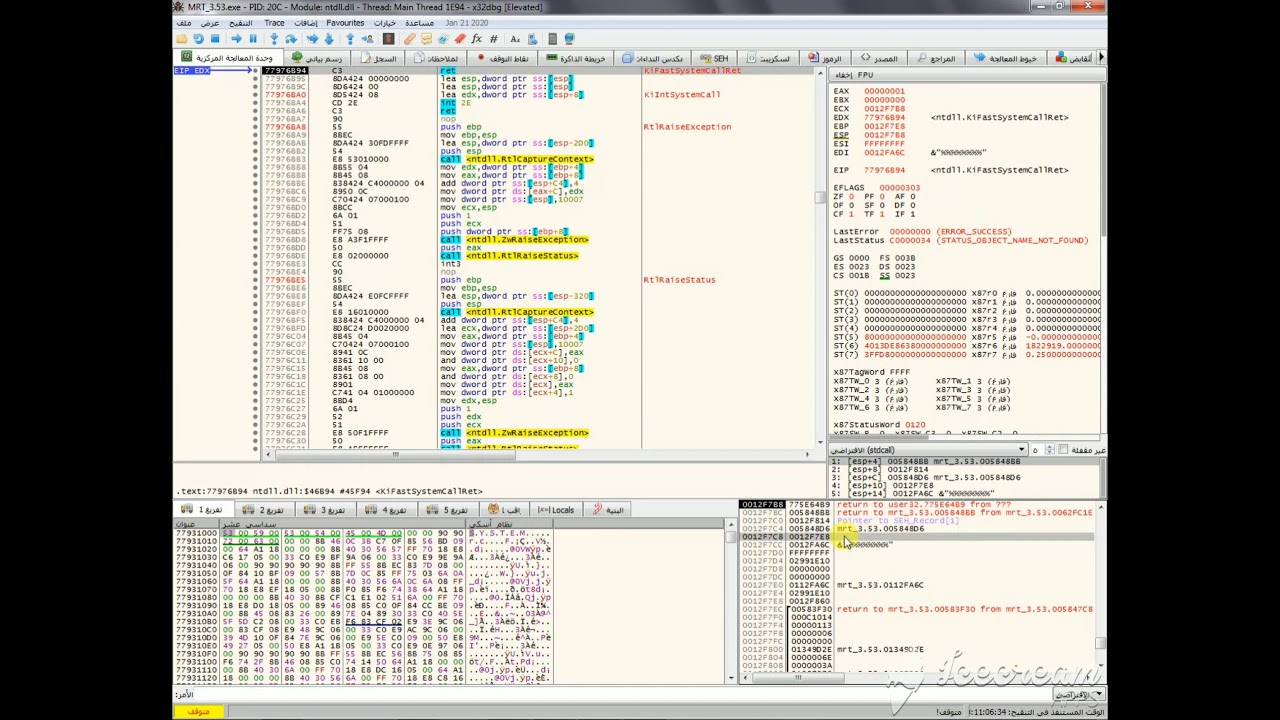Click the LastStatus C0000034 line in registers

(960, 240)
